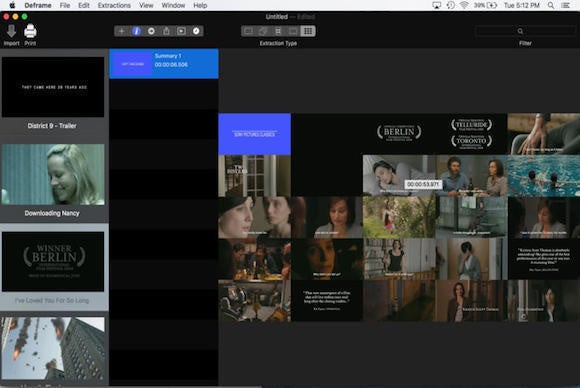Open the Window menu
Image resolution: width=580 pixels, height=388 pixels.
point(173,6)
